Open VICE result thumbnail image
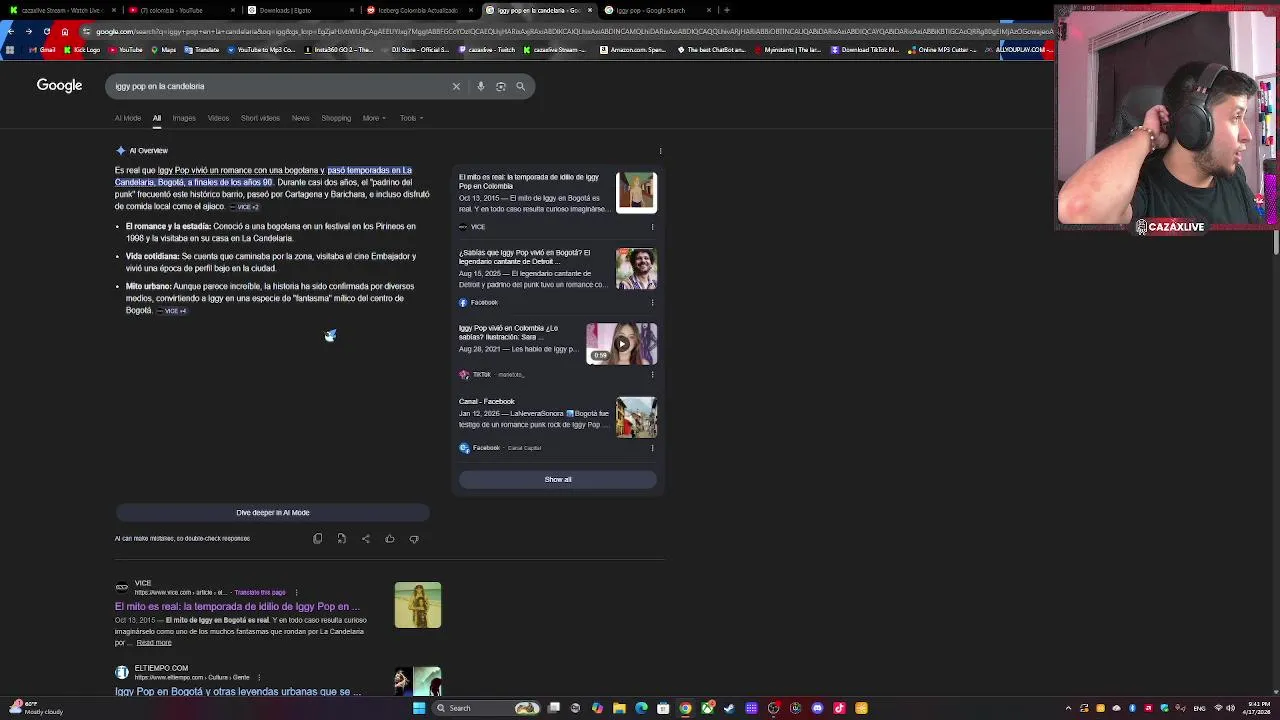This screenshot has width=1280, height=720. coord(418,605)
